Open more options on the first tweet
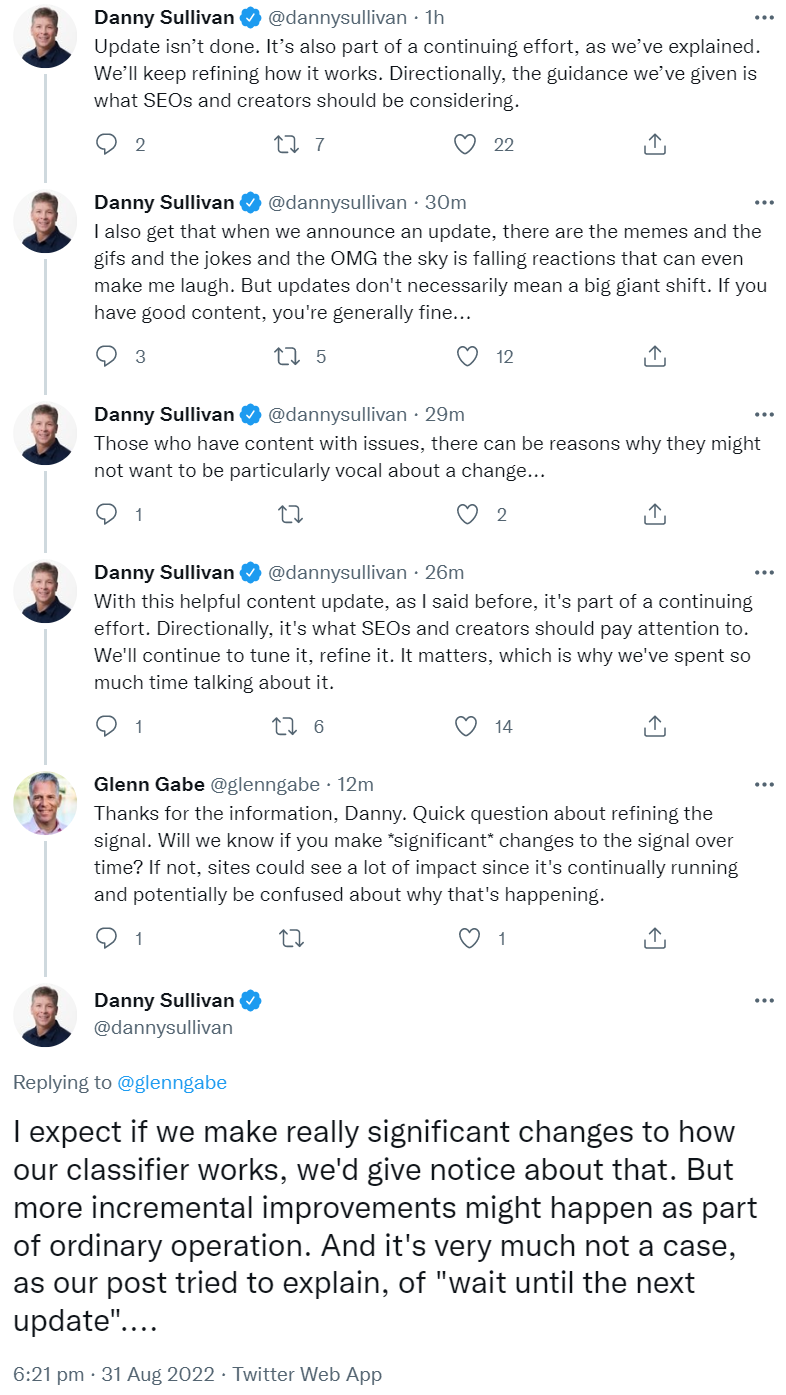The height and width of the screenshot is (1395, 786). click(x=764, y=17)
